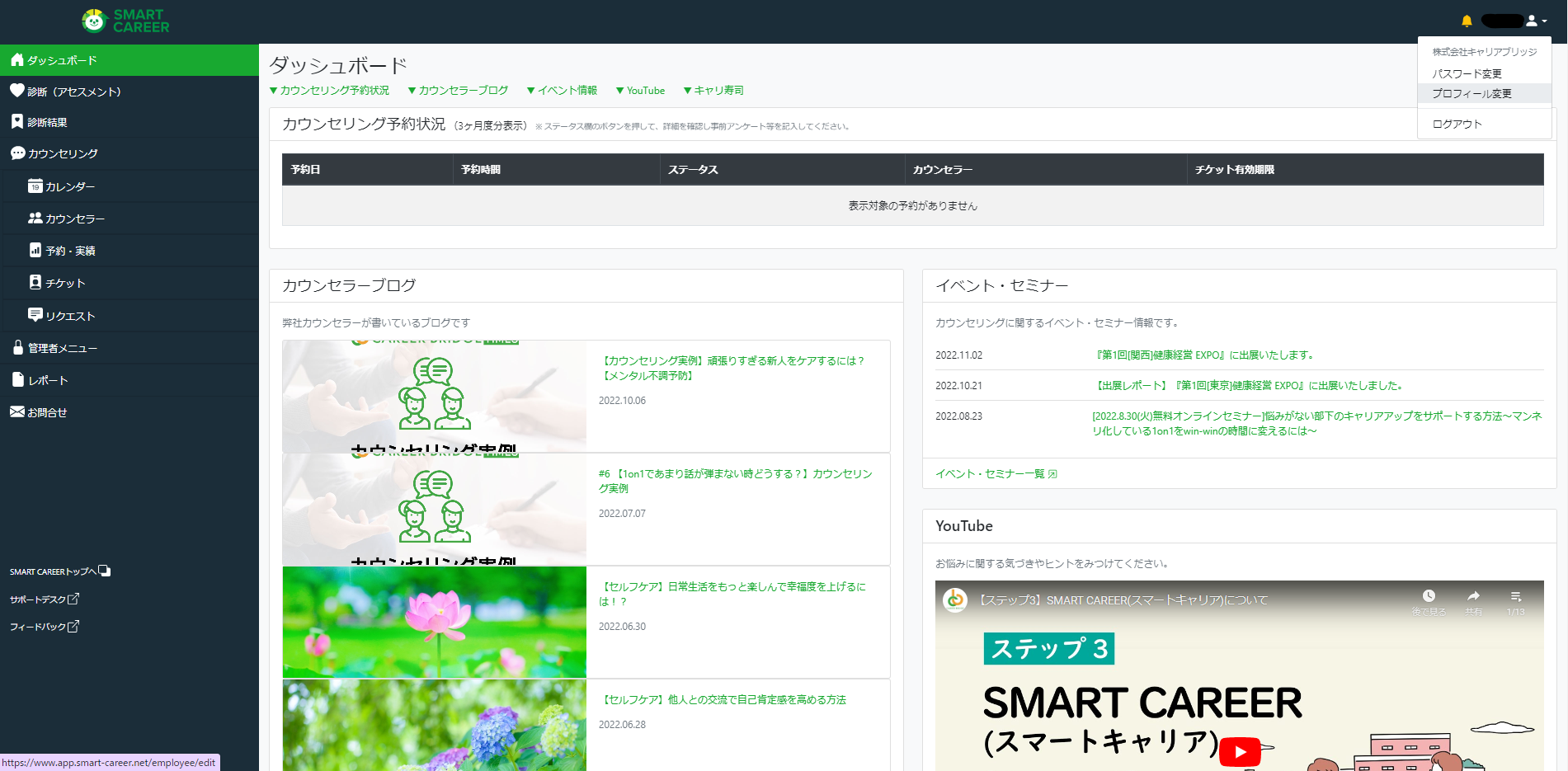This screenshot has width=1568, height=771.
Task: Jump to カウンセリング予約状況 anchor
Action: pos(330,91)
